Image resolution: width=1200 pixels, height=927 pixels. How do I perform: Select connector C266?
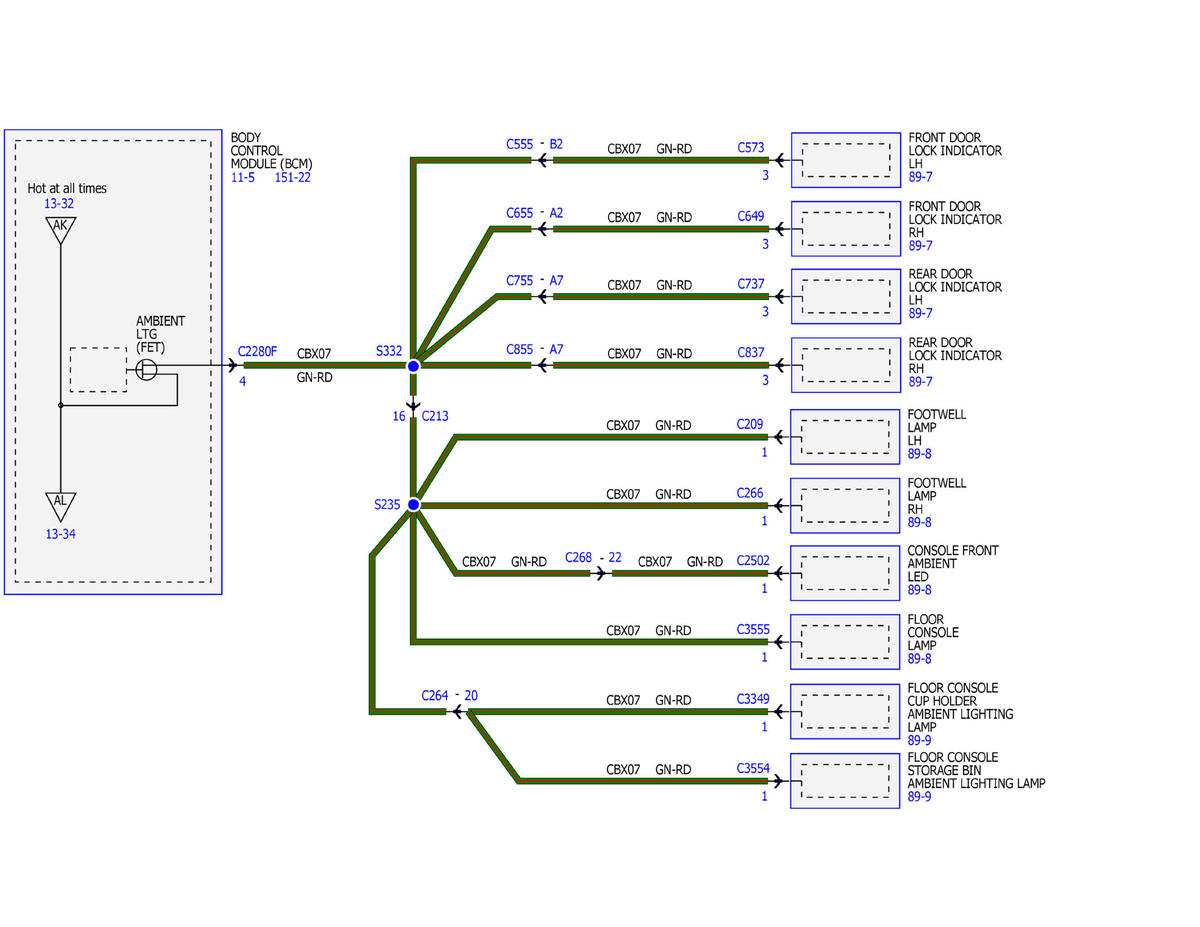750,493
